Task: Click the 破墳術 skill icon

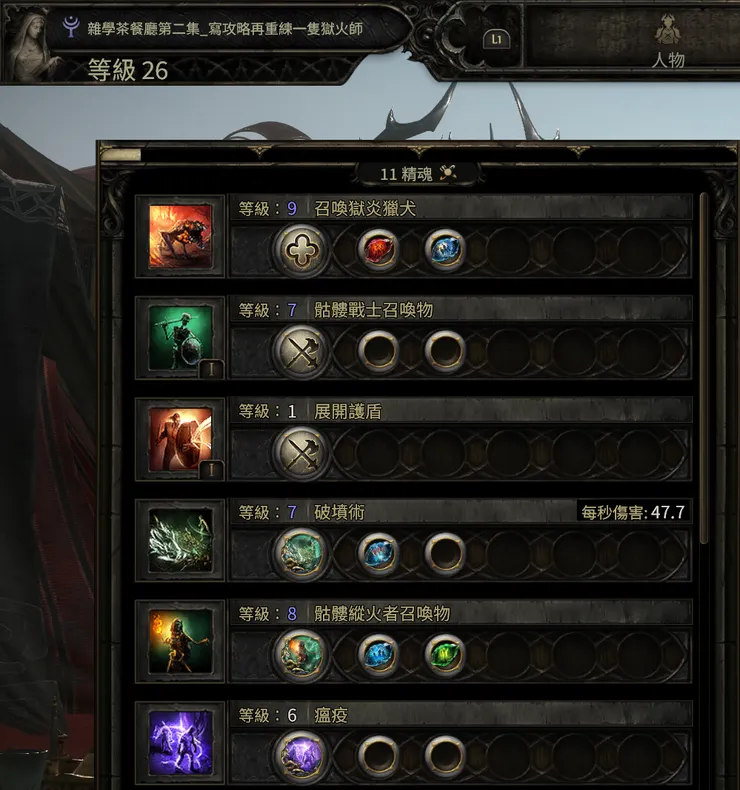Action: coord(180,541)
